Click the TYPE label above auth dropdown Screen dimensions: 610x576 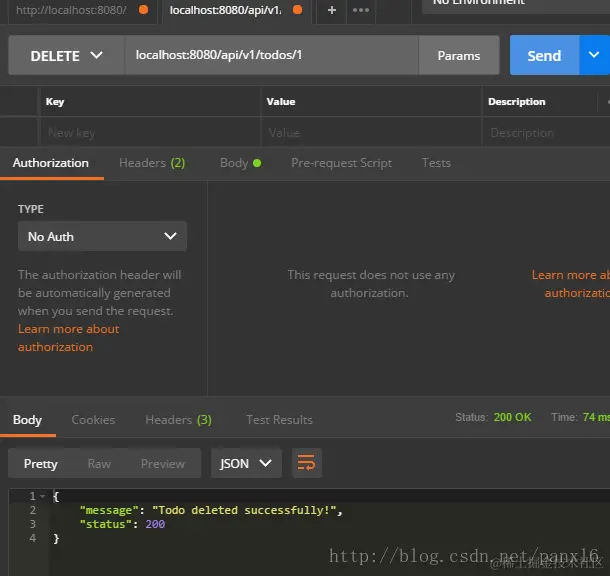tap(31, 209)
